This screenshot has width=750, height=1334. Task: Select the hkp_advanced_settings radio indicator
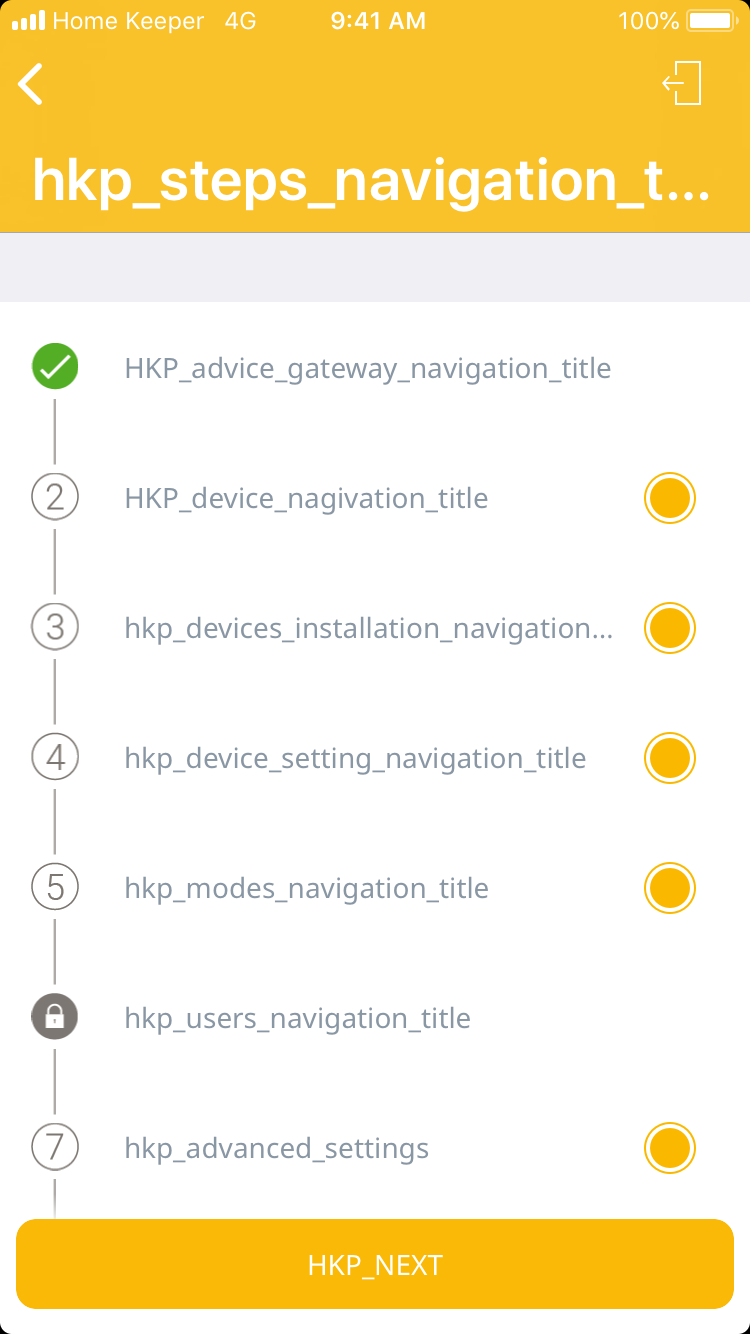(x=669, y=1148)
